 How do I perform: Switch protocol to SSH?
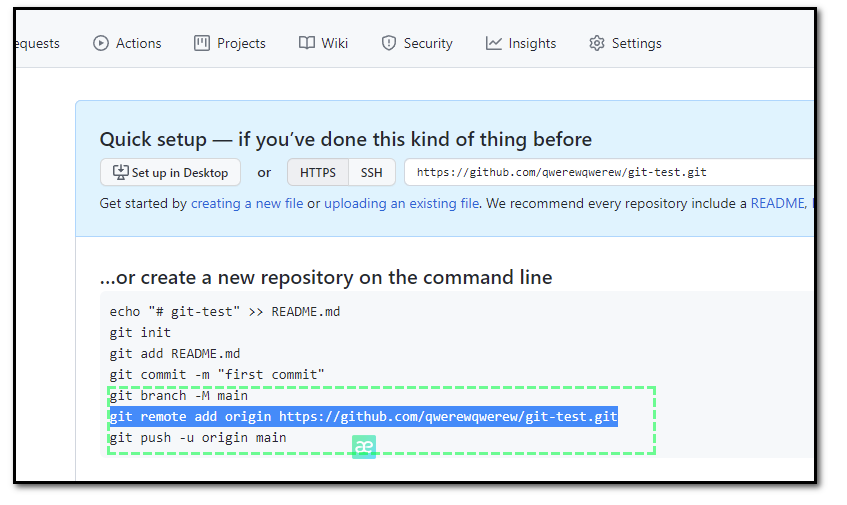pos(372,172)
